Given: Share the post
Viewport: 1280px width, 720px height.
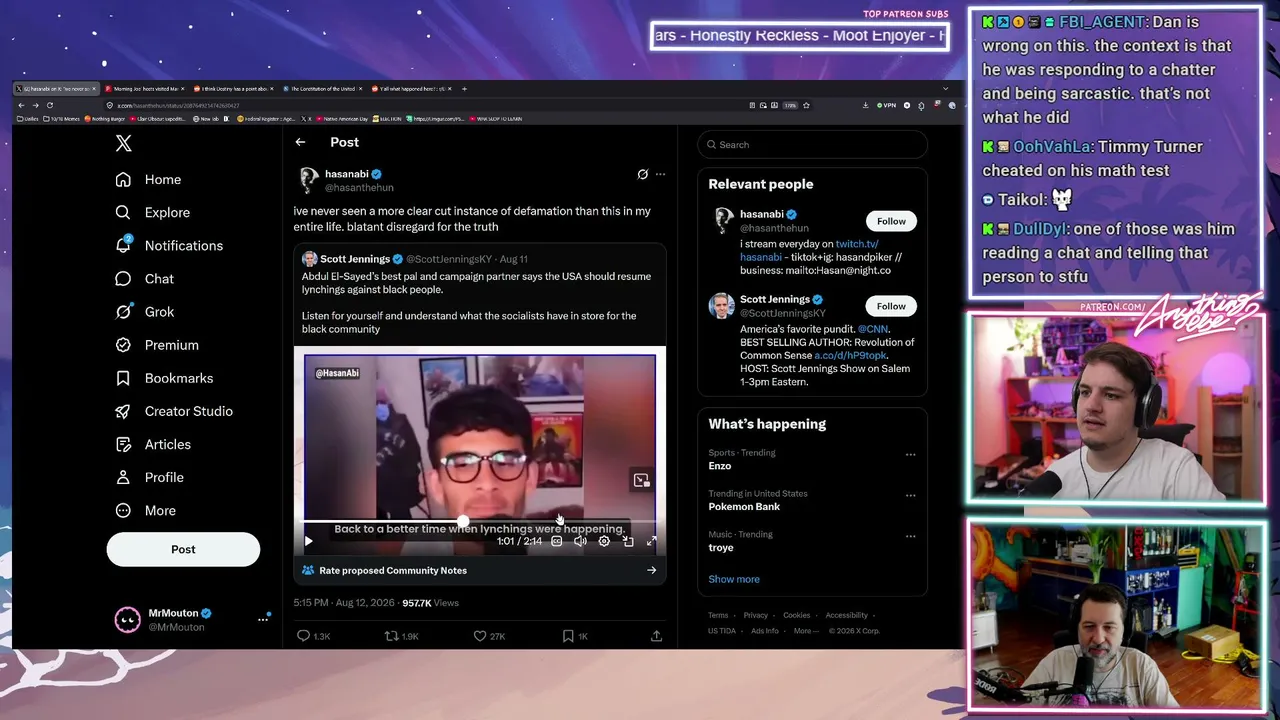Looking at the screenshot, I should point(656,635).
